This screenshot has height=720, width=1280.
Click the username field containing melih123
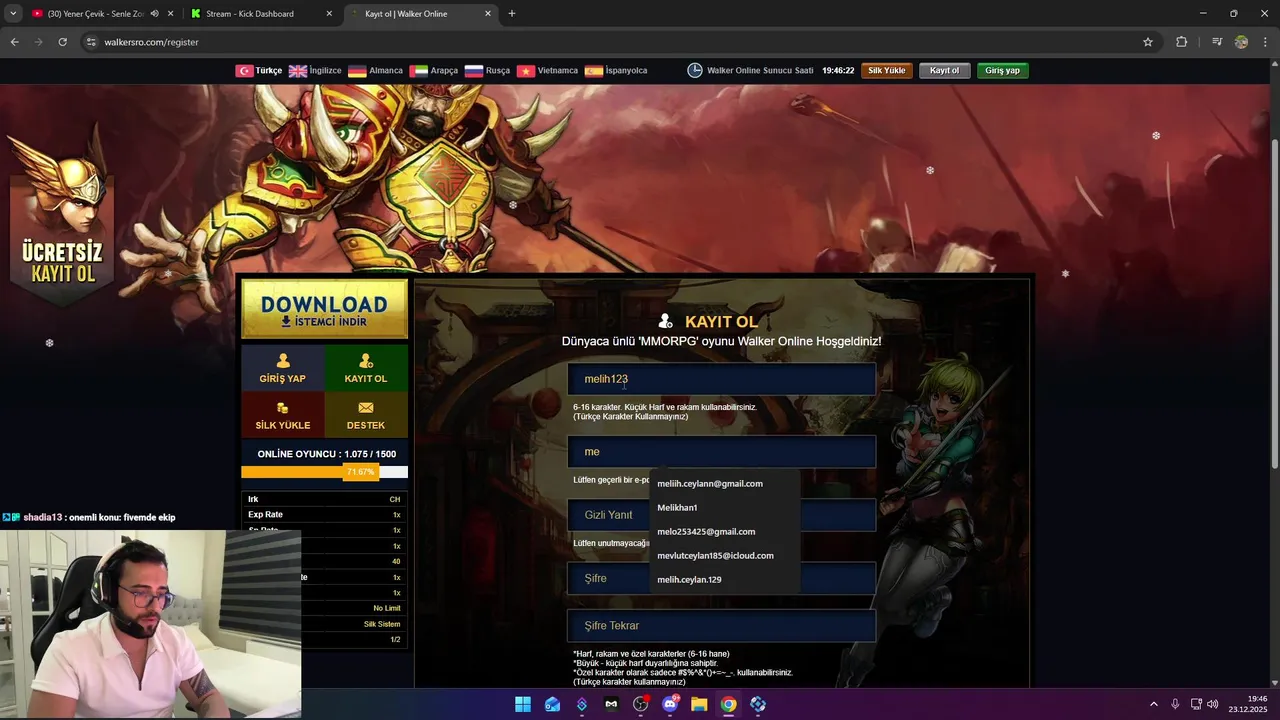click(x=722, y=379)
